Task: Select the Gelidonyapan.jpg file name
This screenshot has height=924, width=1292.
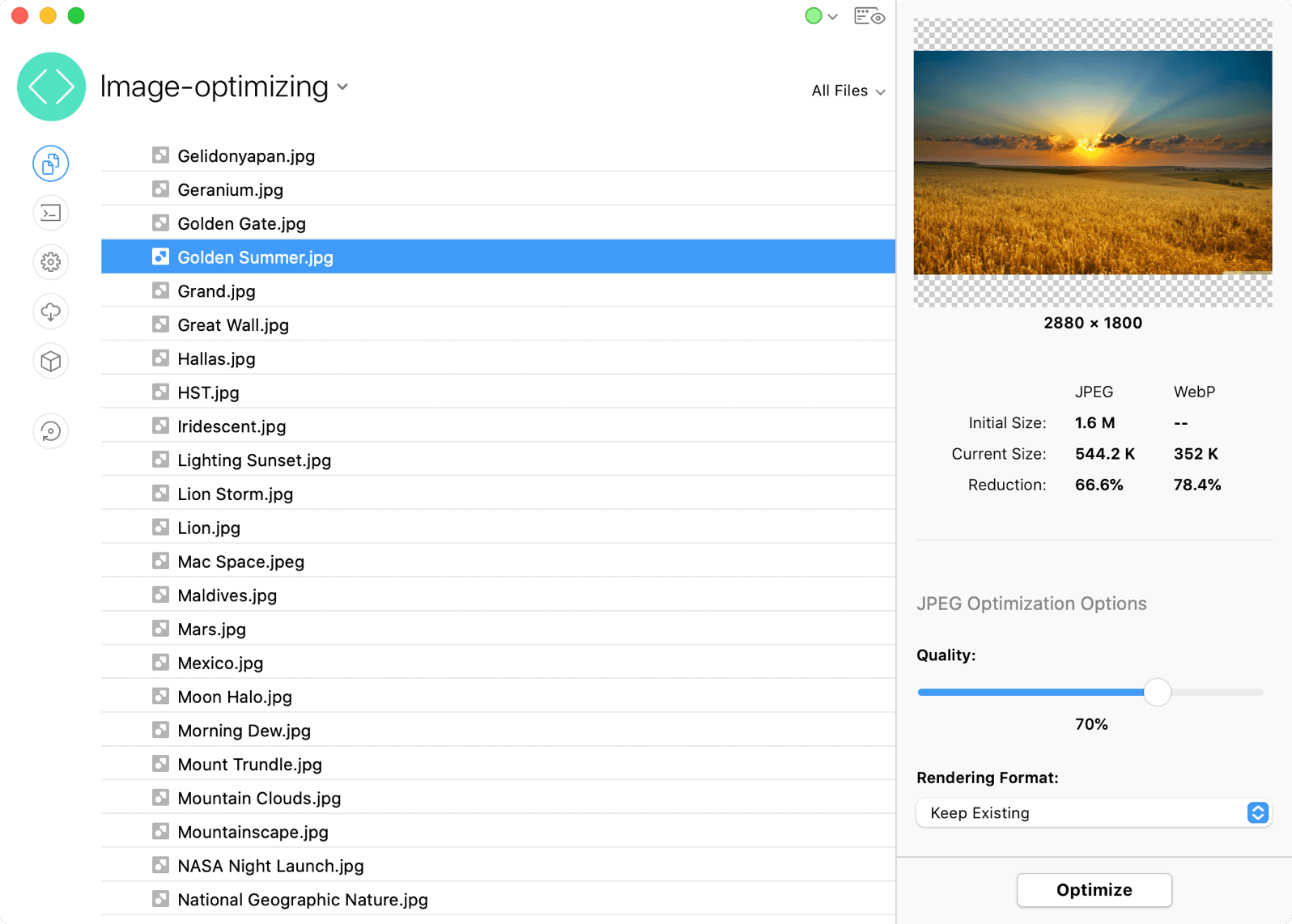Action: 246,156
